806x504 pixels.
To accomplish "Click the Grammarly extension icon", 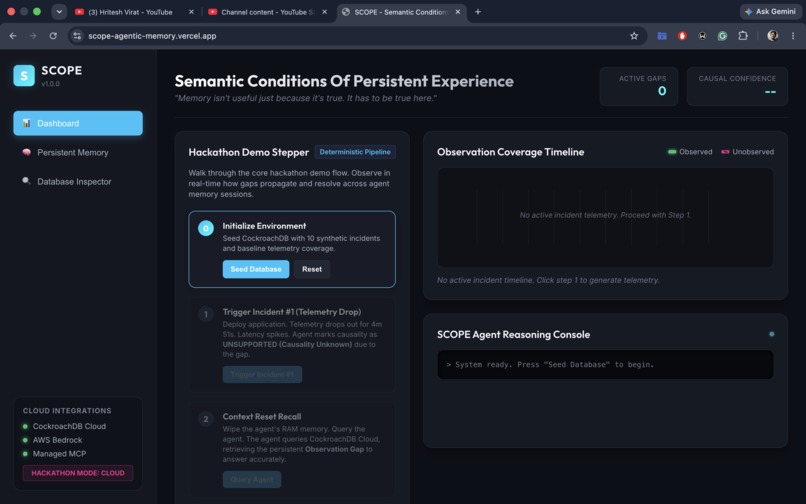I will tap(722, 36).
